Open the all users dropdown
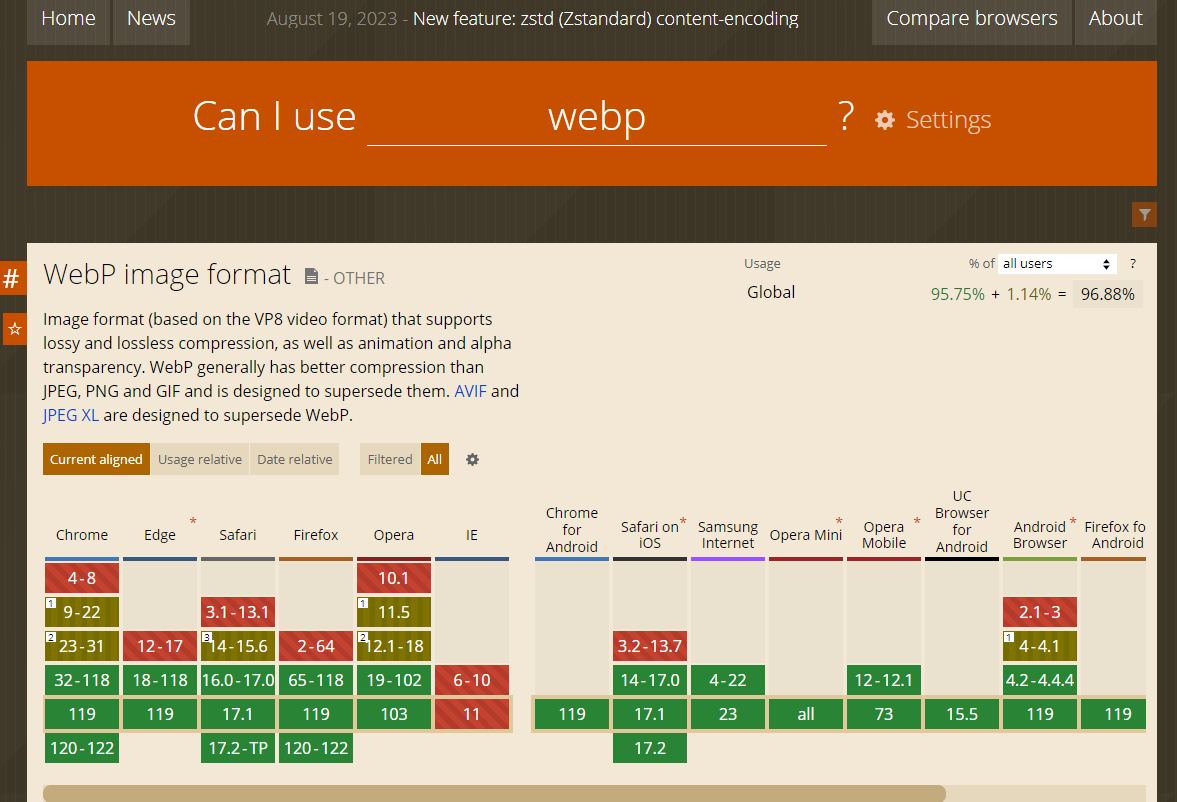1177x802 pixels. click(x=1057, y=264)
